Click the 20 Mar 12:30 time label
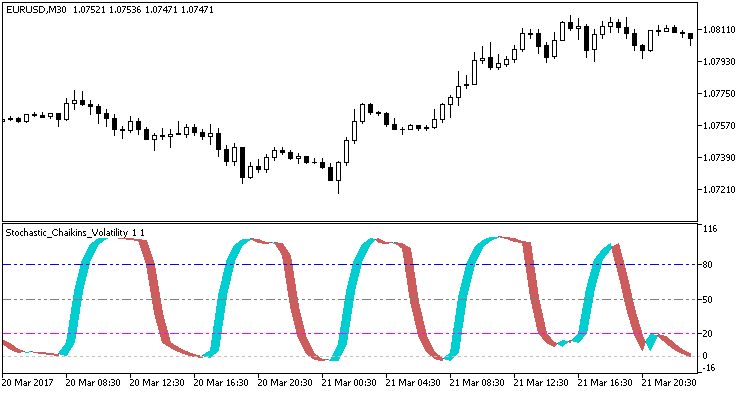The image size is (750, 394). pos(157,383)
